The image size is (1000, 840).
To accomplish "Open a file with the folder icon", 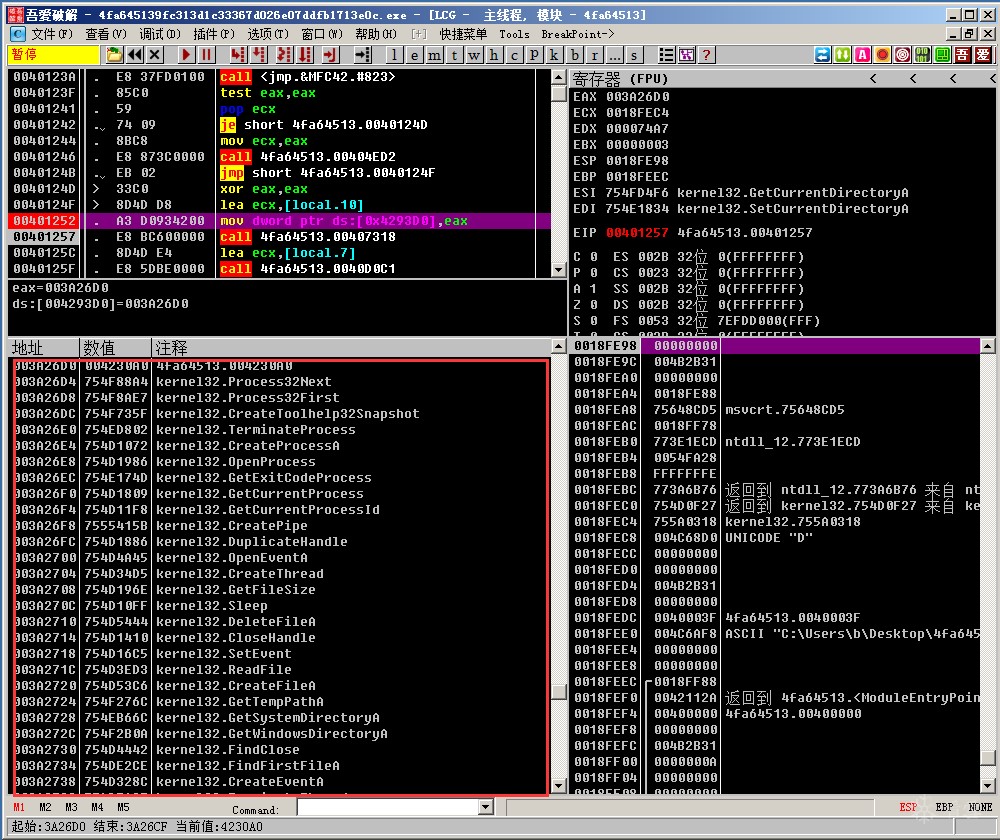I will pyautogui.click(x=114, y=55).
